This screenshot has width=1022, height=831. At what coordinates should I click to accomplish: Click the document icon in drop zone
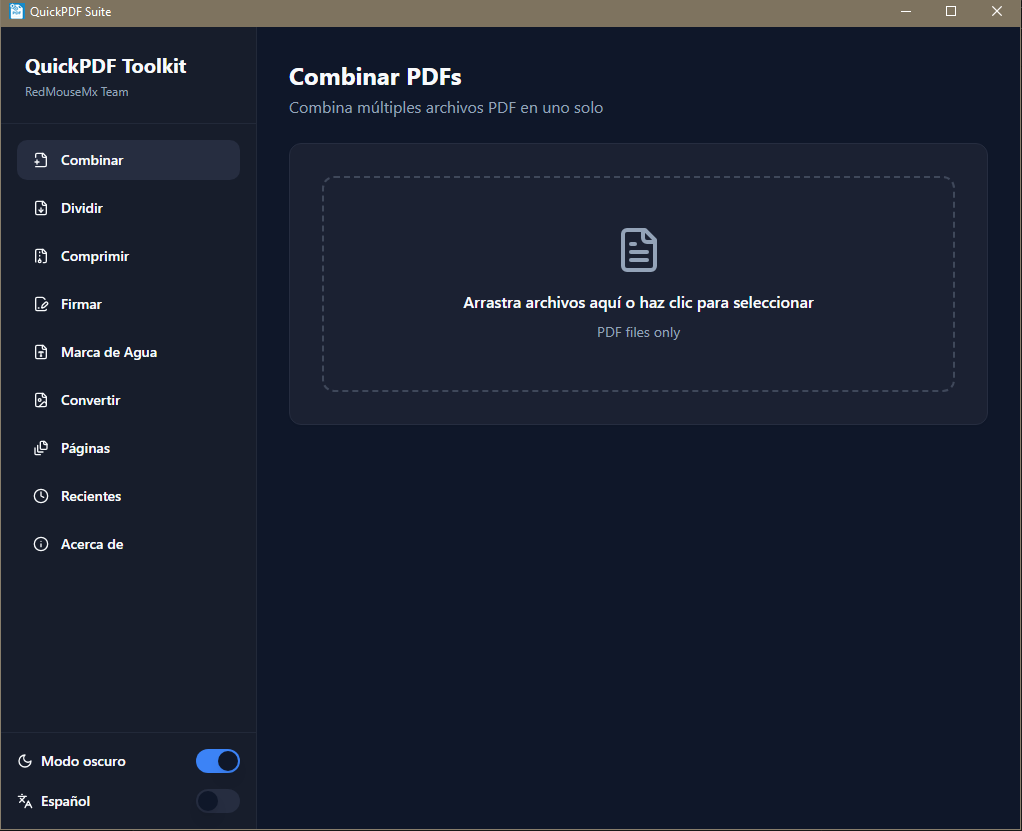tap(638, 250)
